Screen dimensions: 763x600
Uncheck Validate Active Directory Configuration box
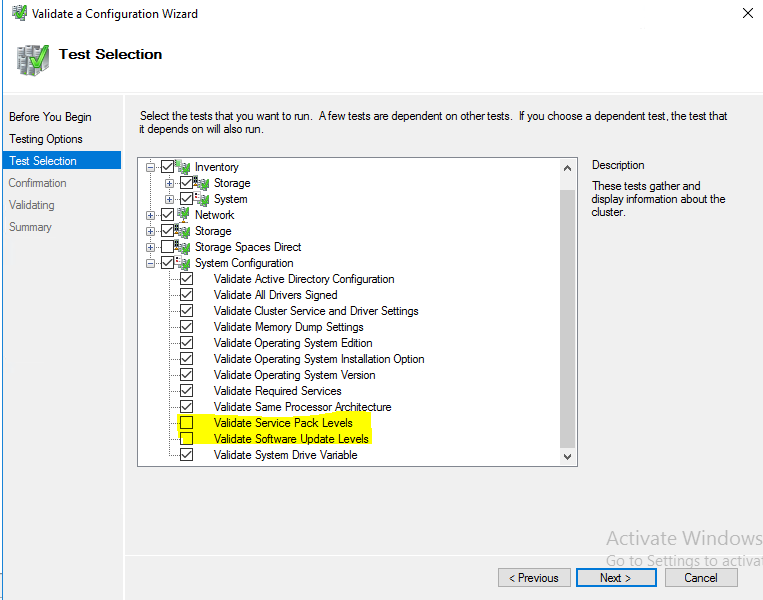pyautogui.click(x=186, y=279)
